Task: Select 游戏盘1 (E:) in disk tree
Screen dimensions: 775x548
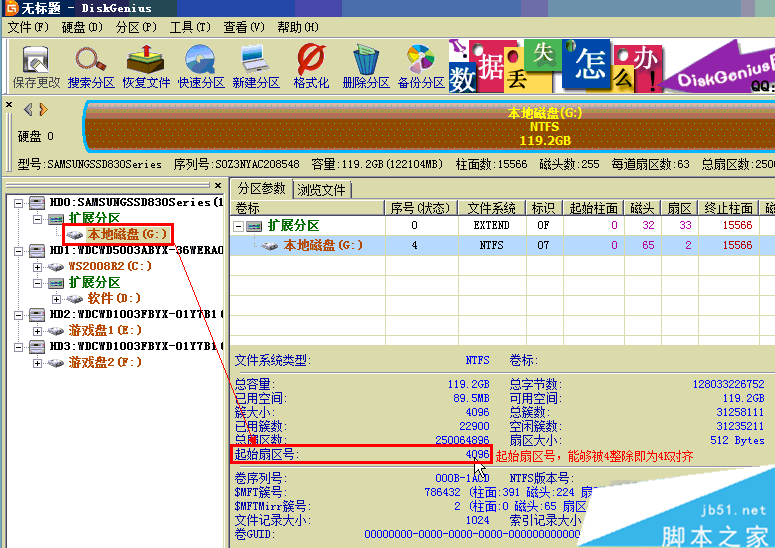Action: [105, 330]
